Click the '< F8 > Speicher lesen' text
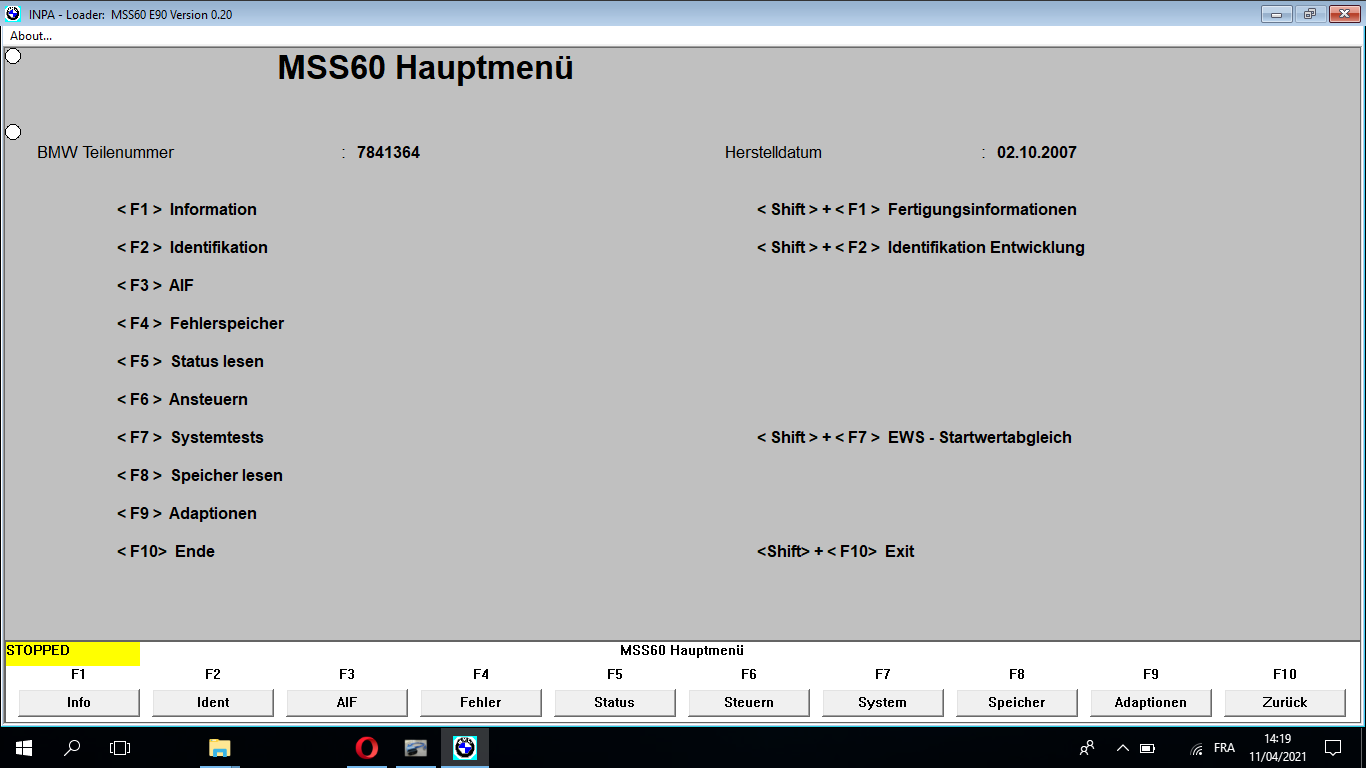This screenshot has height=768, width=1366. point(200,475)
